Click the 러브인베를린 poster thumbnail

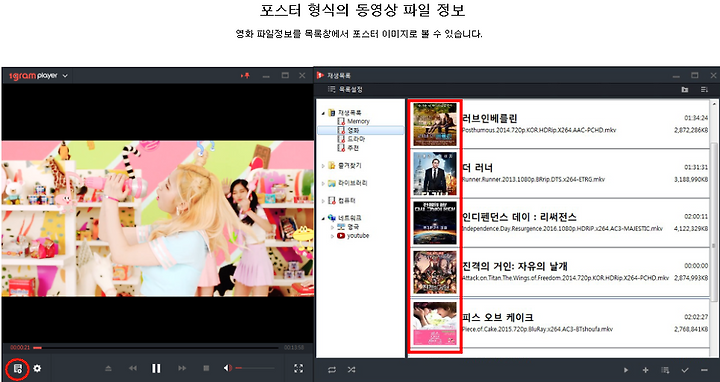434,124
